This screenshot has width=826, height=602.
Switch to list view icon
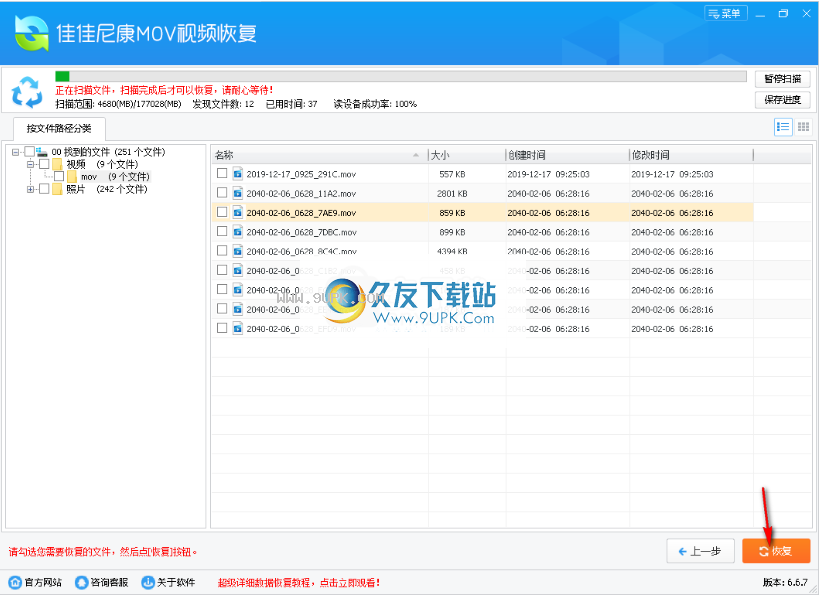[x=783, y=127]
